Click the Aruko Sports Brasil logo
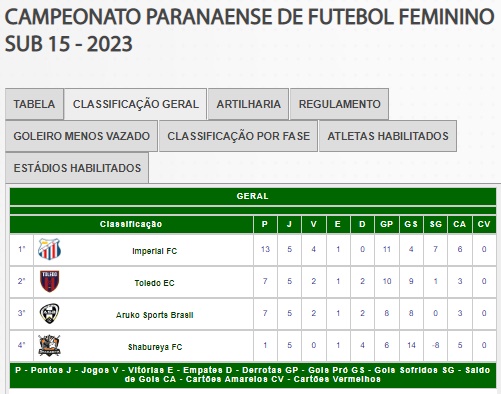Screen dimensions: 501x394 coord(49,313)
